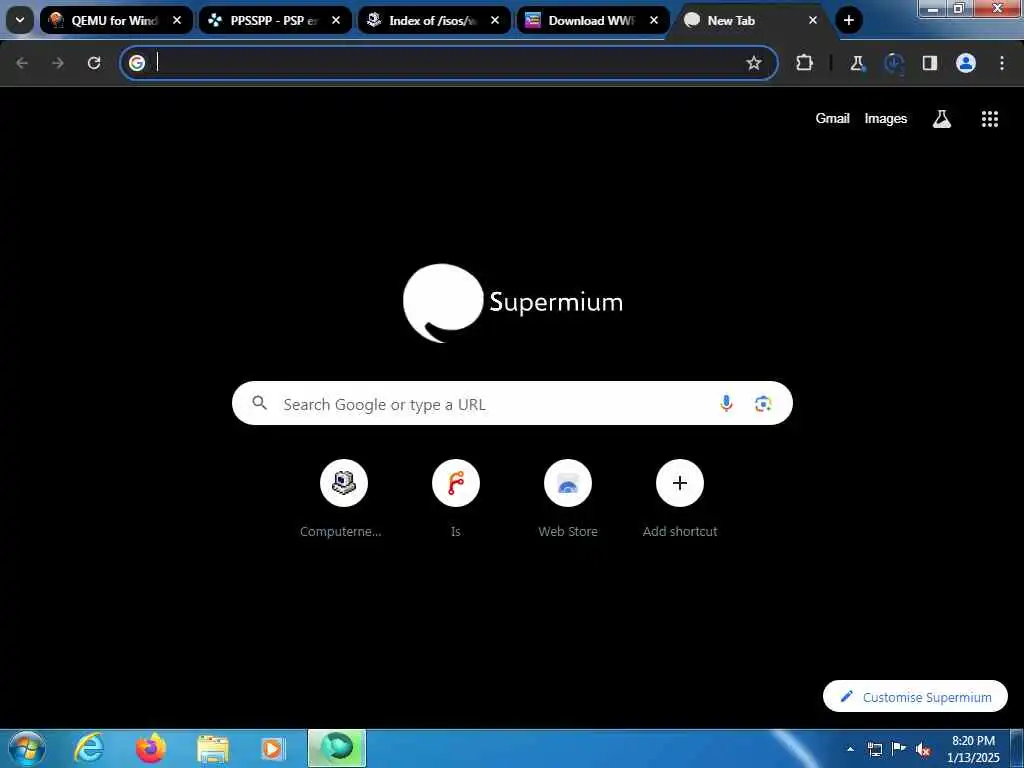Click the Supermium logo
Viewport: 1024px width, 768px height.
point(513,303)
